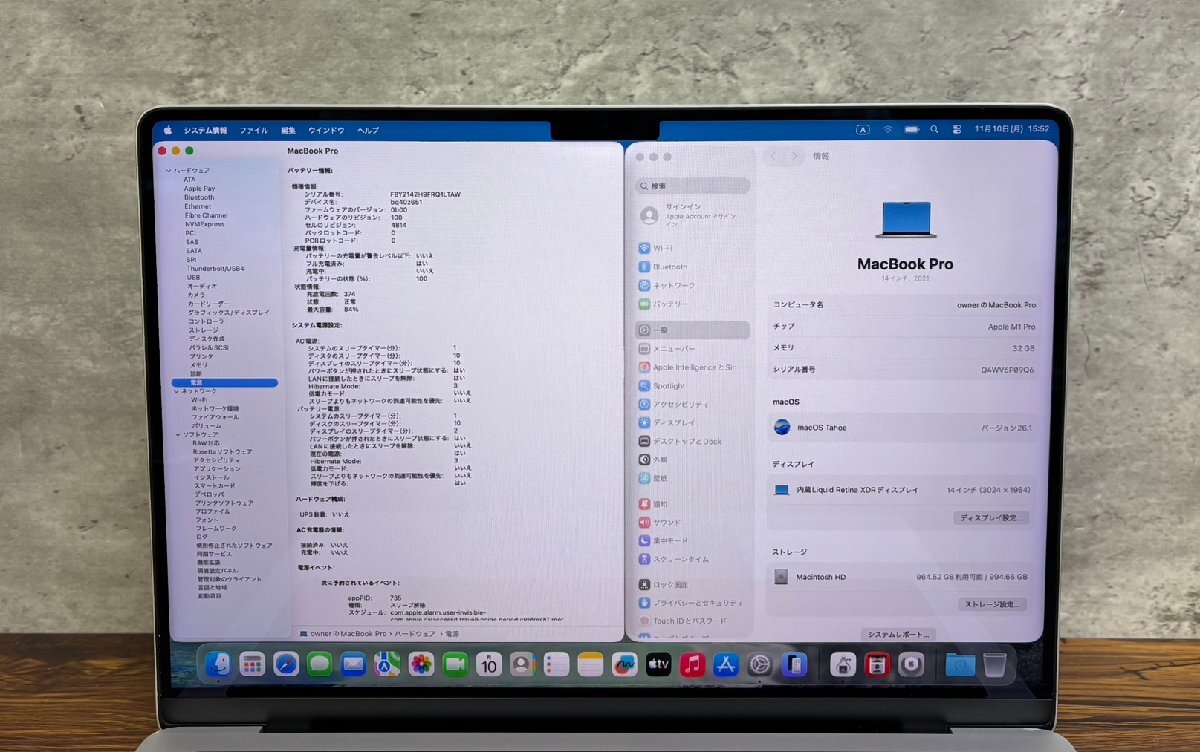Click the コンピュータ名 value owner の MacBook Pro
Screen dimensions: 1200x752
[995, 305]
